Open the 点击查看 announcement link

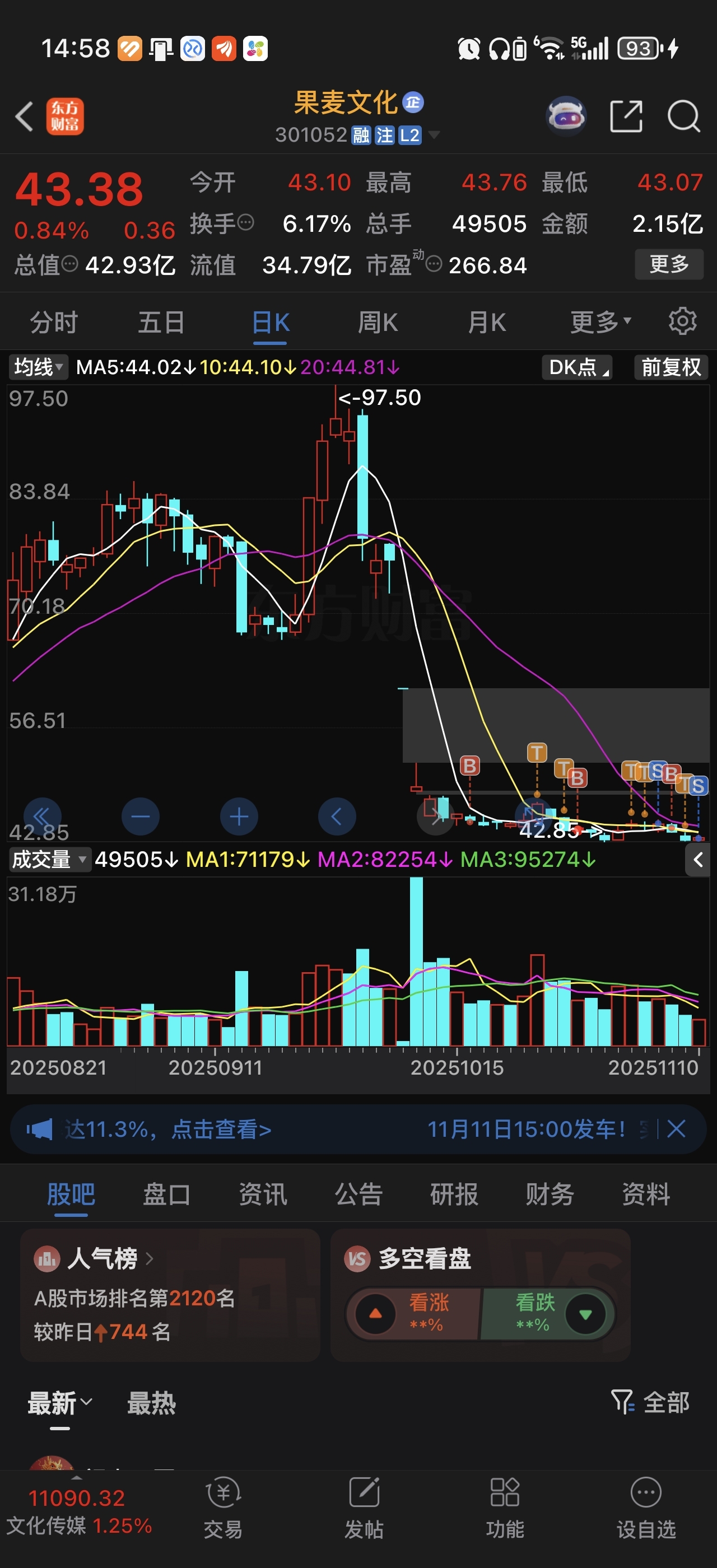[x=221, y=1129]
